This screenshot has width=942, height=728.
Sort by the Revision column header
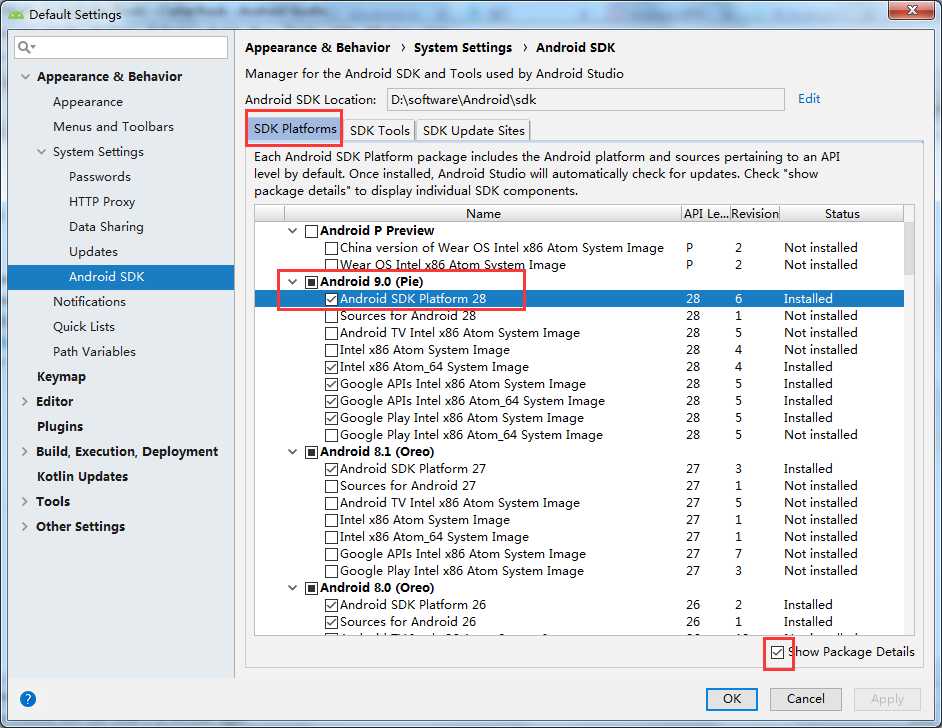[x=755, y=214]
